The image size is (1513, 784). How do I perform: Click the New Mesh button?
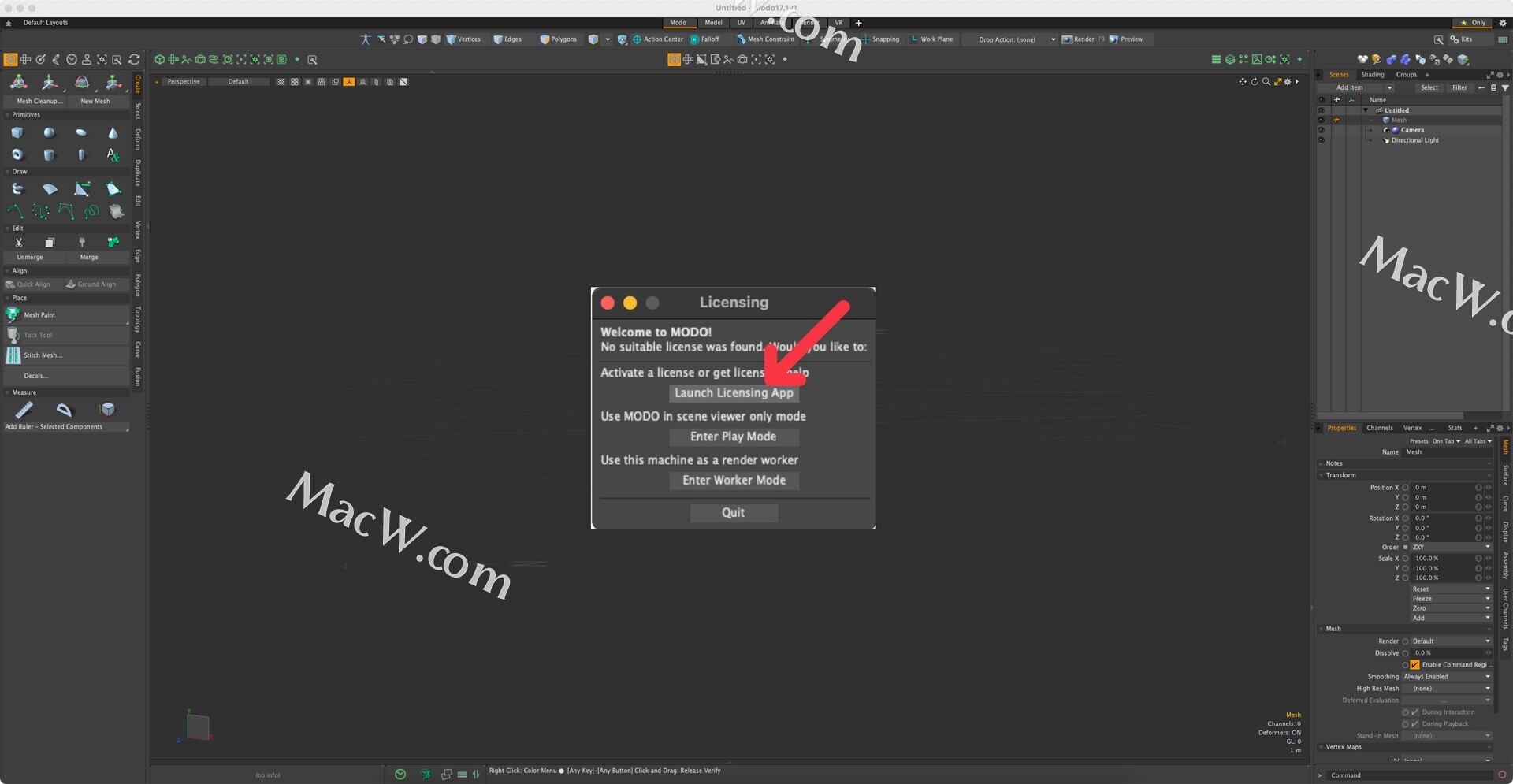coord(99,102)
